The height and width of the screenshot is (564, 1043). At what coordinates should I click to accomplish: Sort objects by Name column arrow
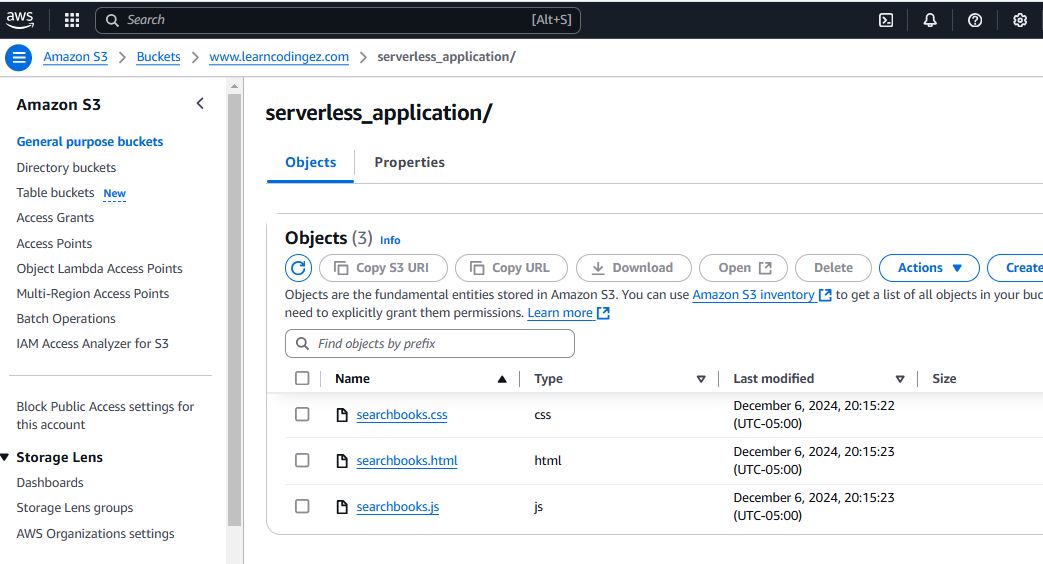pyautogui.click(x=502, y=379)
